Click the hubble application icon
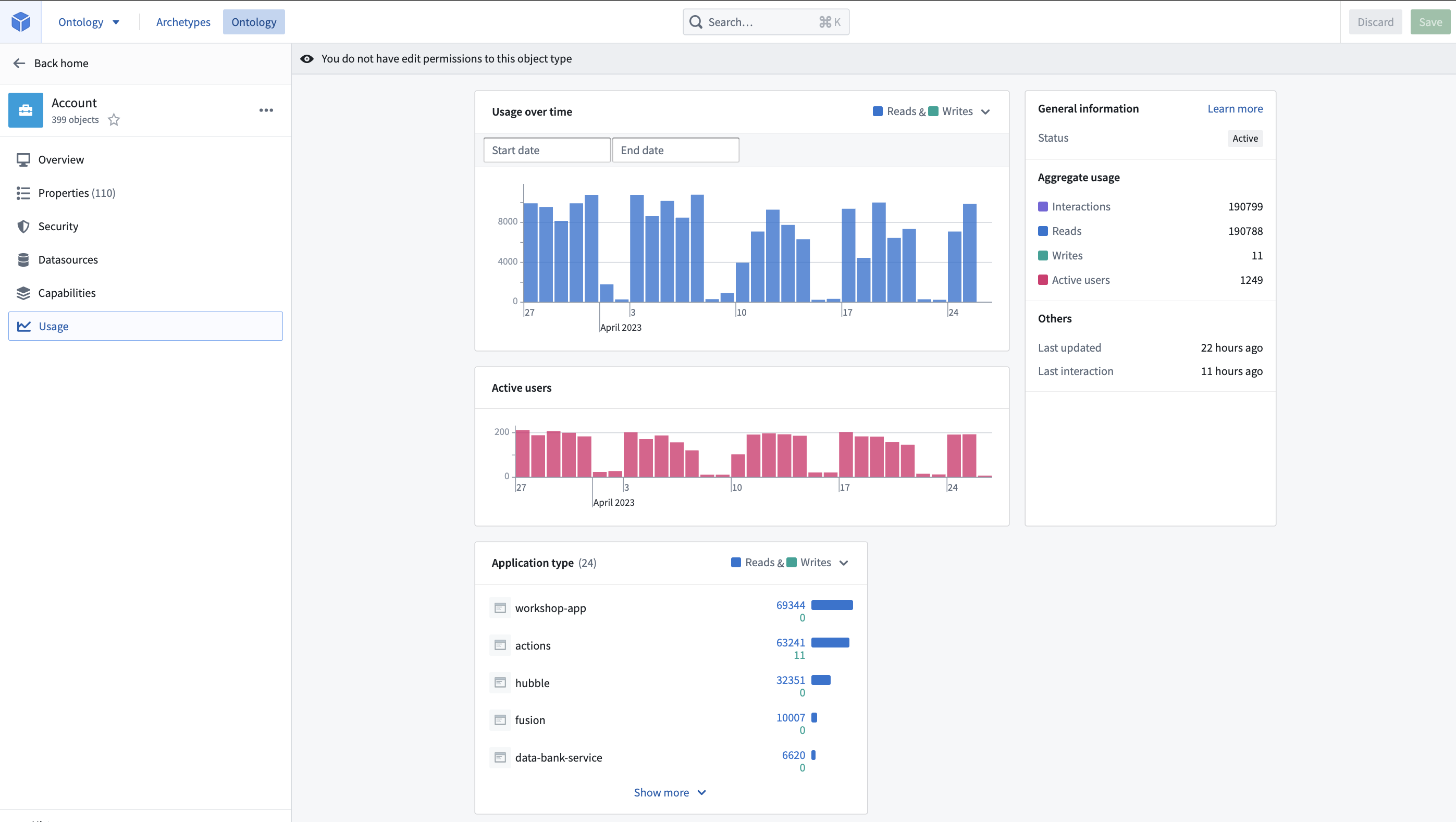Screen dimensions: 1456x822 (x=500, y=682)
